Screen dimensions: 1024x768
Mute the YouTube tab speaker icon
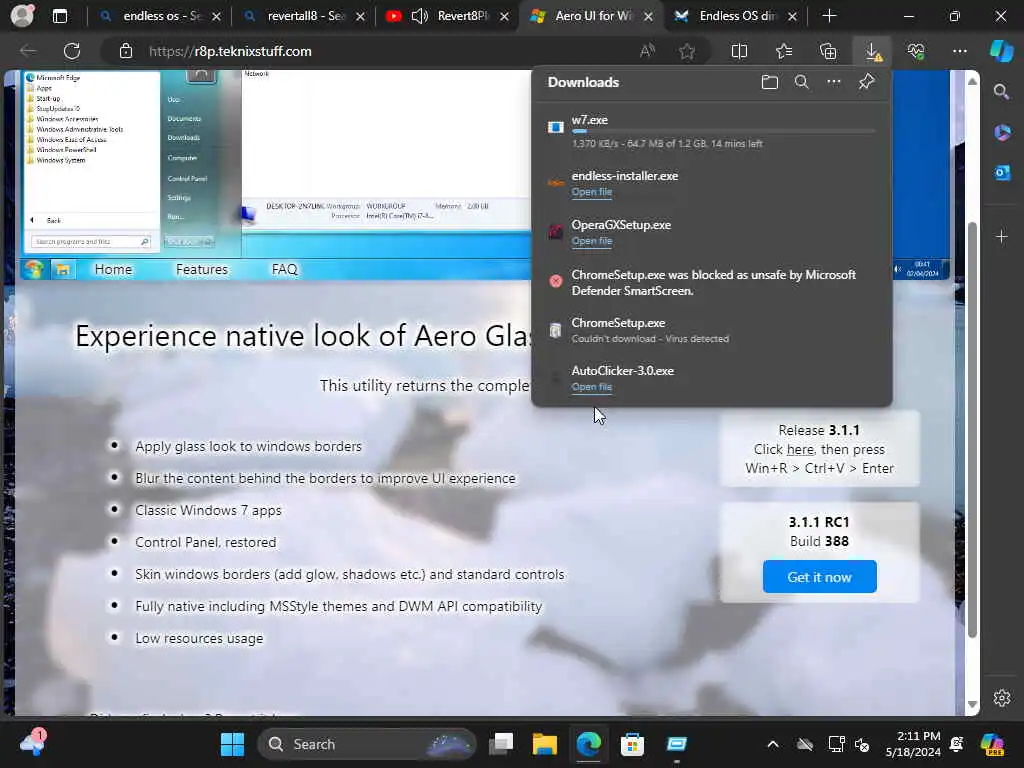[x=420, y=16]
